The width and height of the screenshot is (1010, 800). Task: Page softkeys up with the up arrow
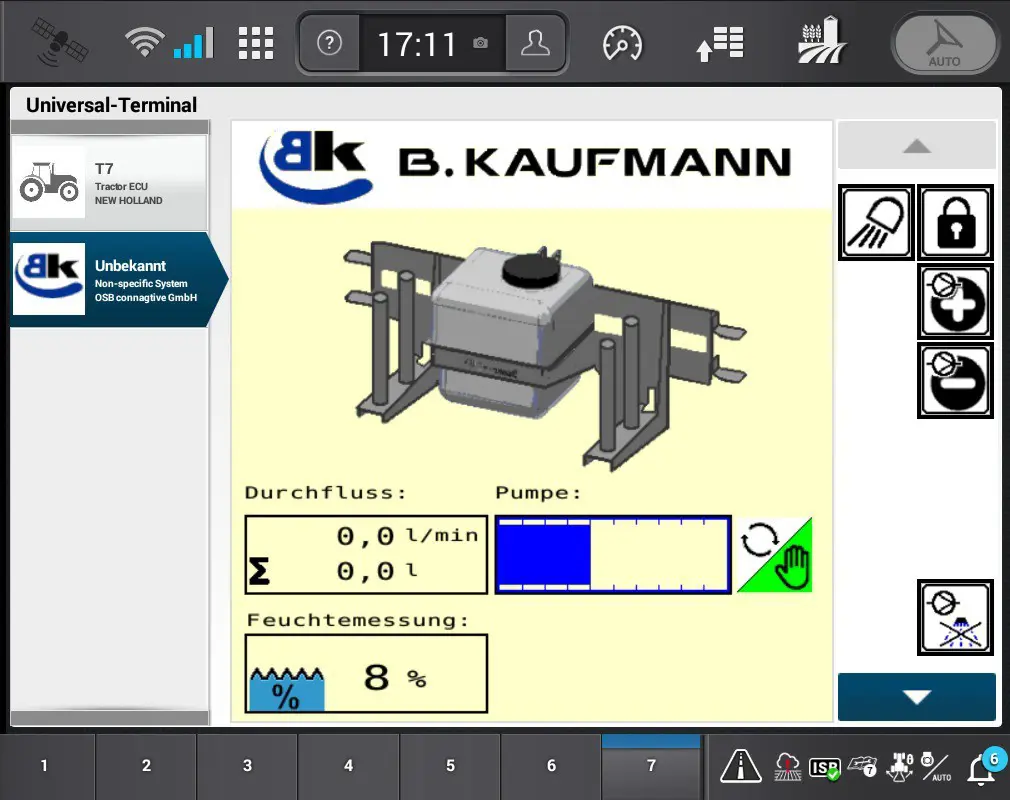(917, 146)
